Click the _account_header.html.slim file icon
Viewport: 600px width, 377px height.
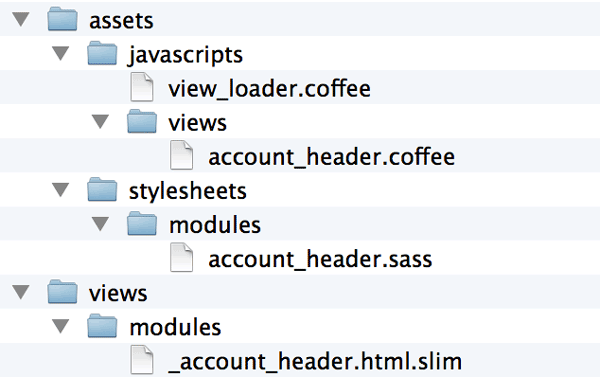[142, 360]
